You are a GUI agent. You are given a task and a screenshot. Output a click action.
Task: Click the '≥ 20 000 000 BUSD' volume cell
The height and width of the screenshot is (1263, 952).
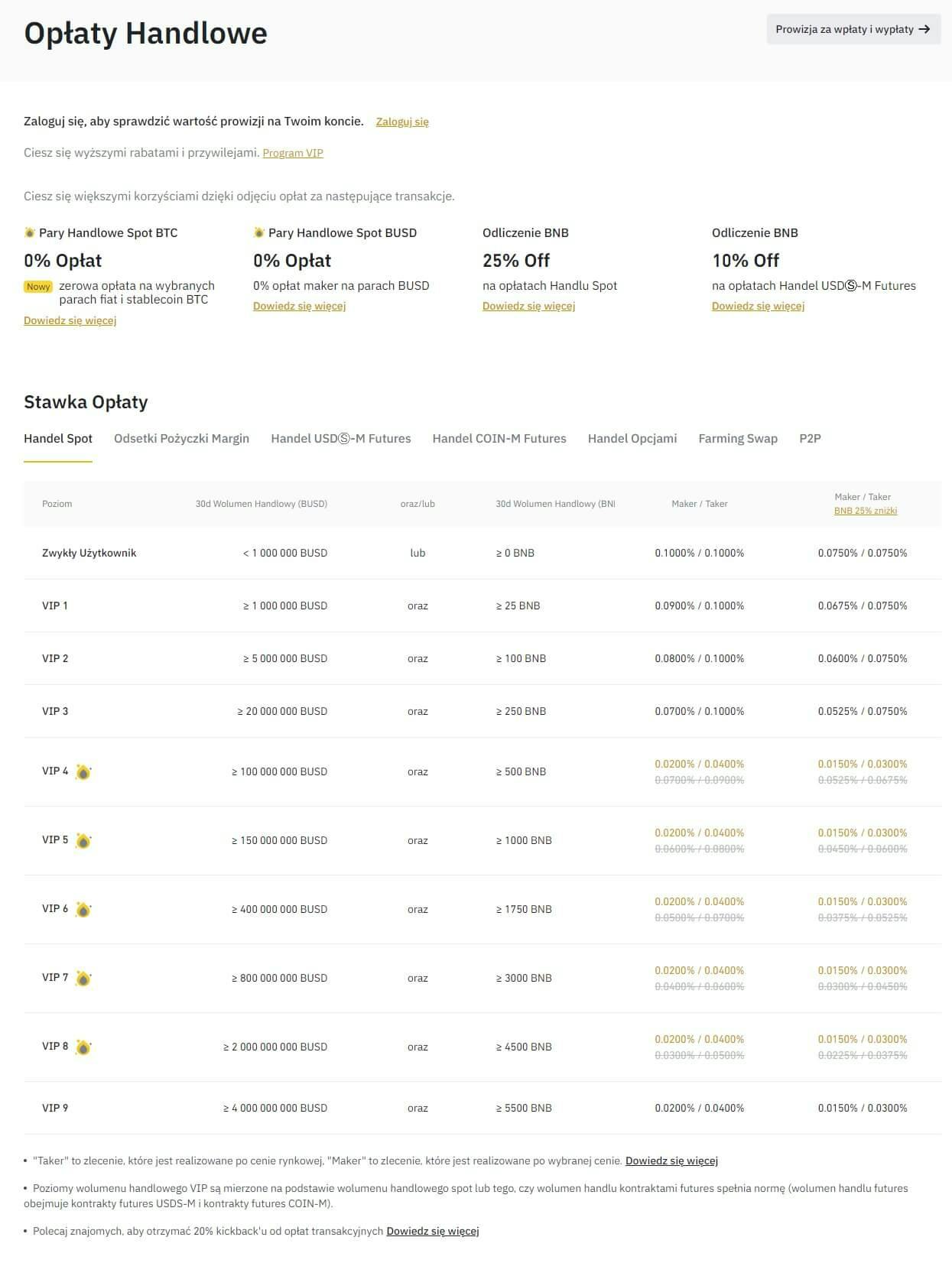click(x=282, y=711)
